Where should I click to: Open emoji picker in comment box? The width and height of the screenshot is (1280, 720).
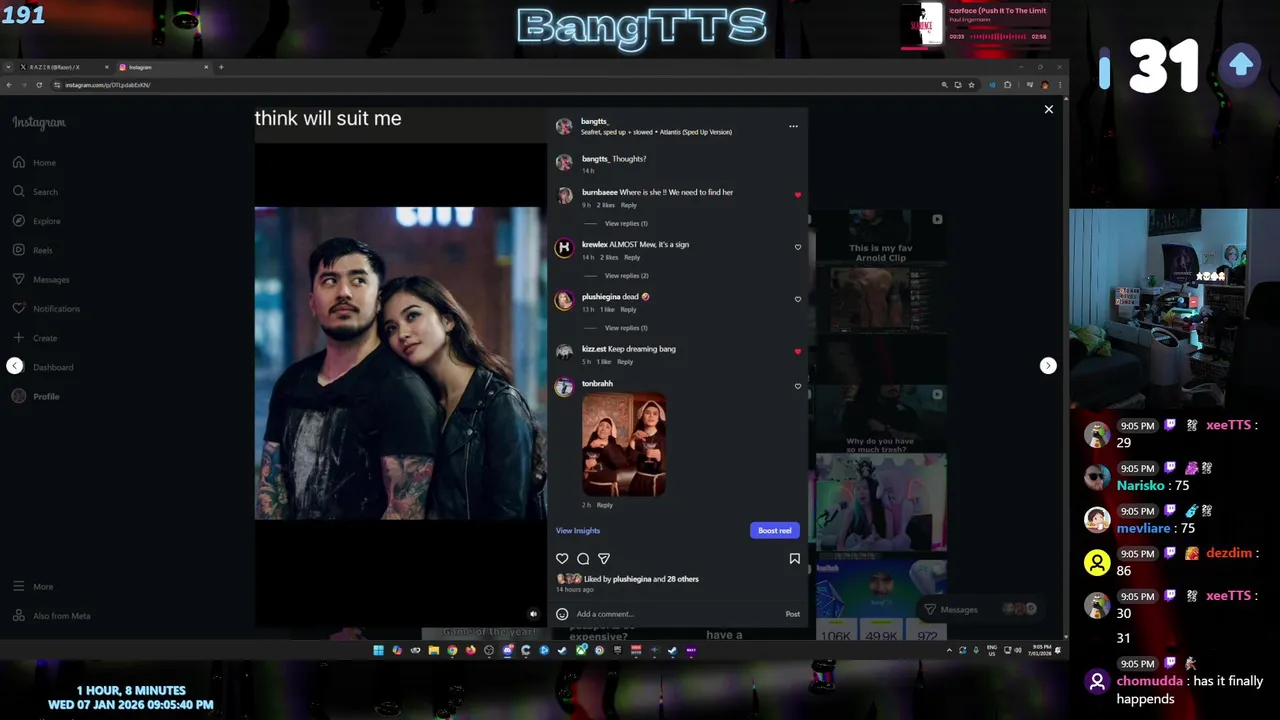point(562,614)
